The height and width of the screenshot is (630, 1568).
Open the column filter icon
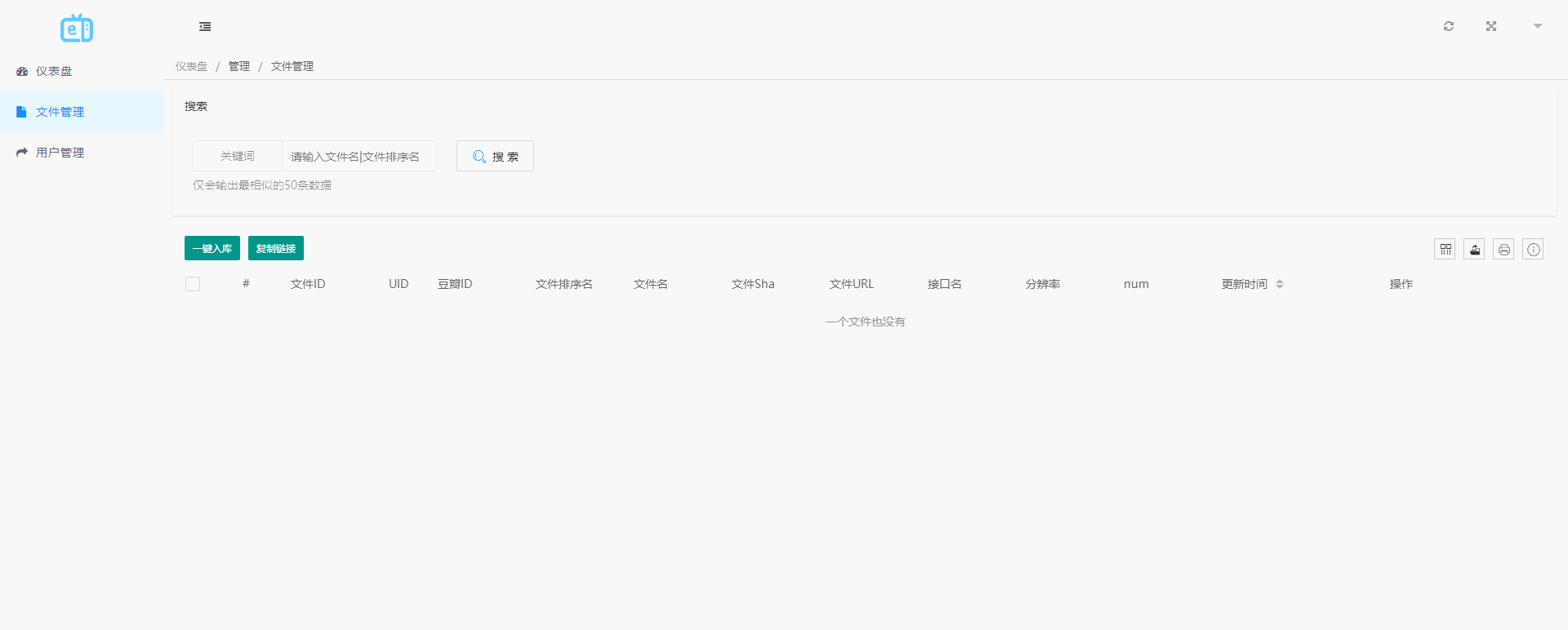pos(1445,250)
